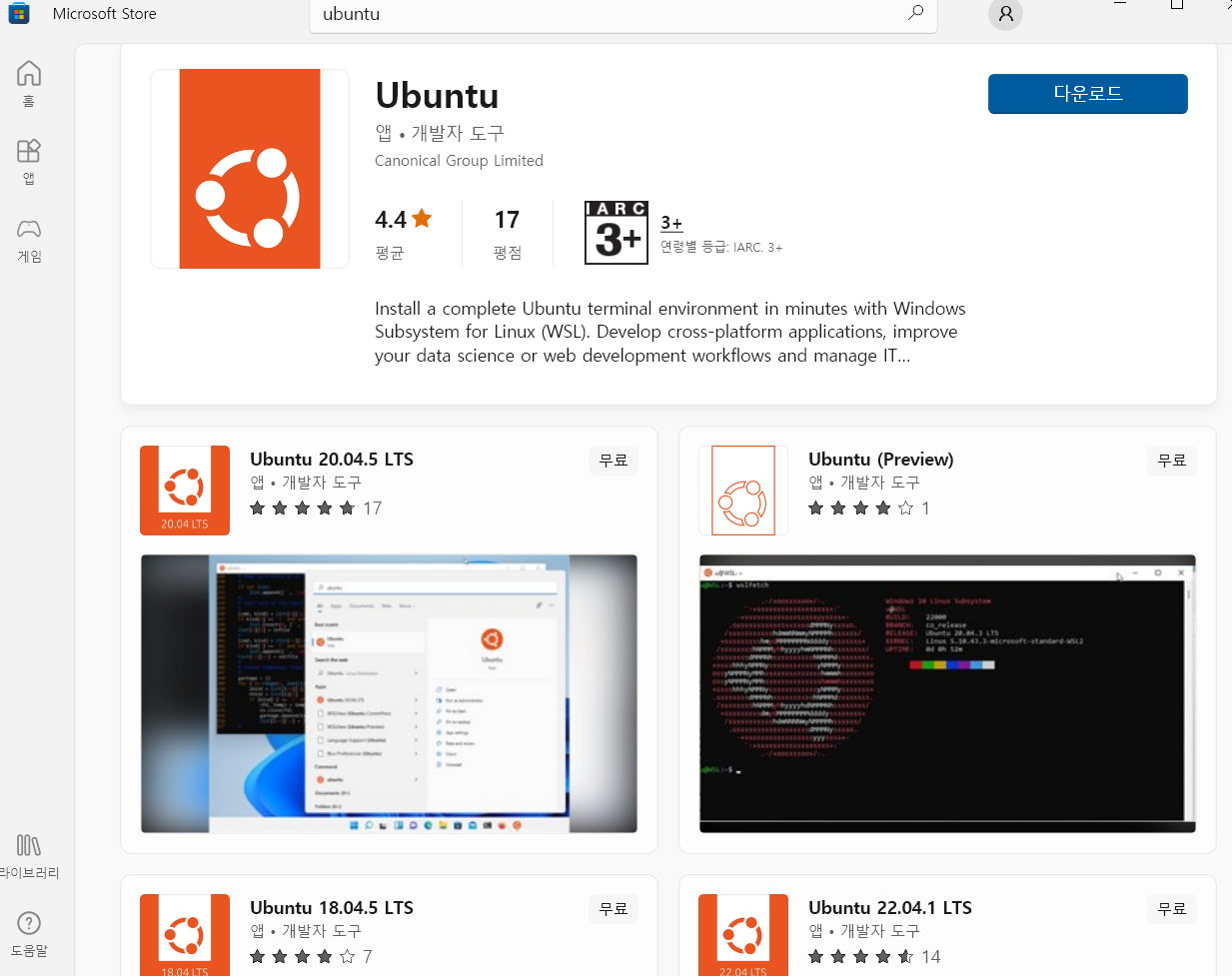Click the Ubuntu 18.04 LTS app icon

[185, 935]
